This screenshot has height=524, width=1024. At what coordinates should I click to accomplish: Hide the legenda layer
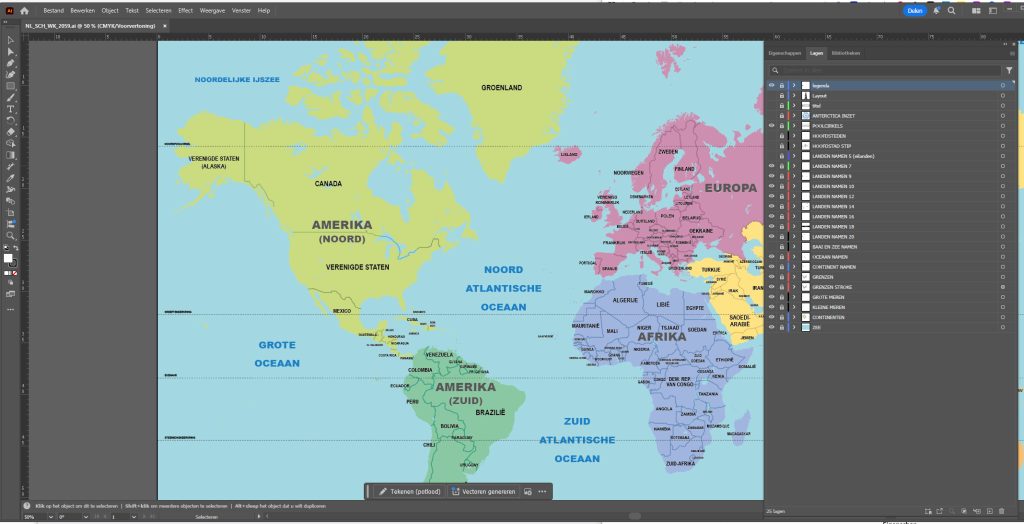pyautogui.click(x=772, y=86)
